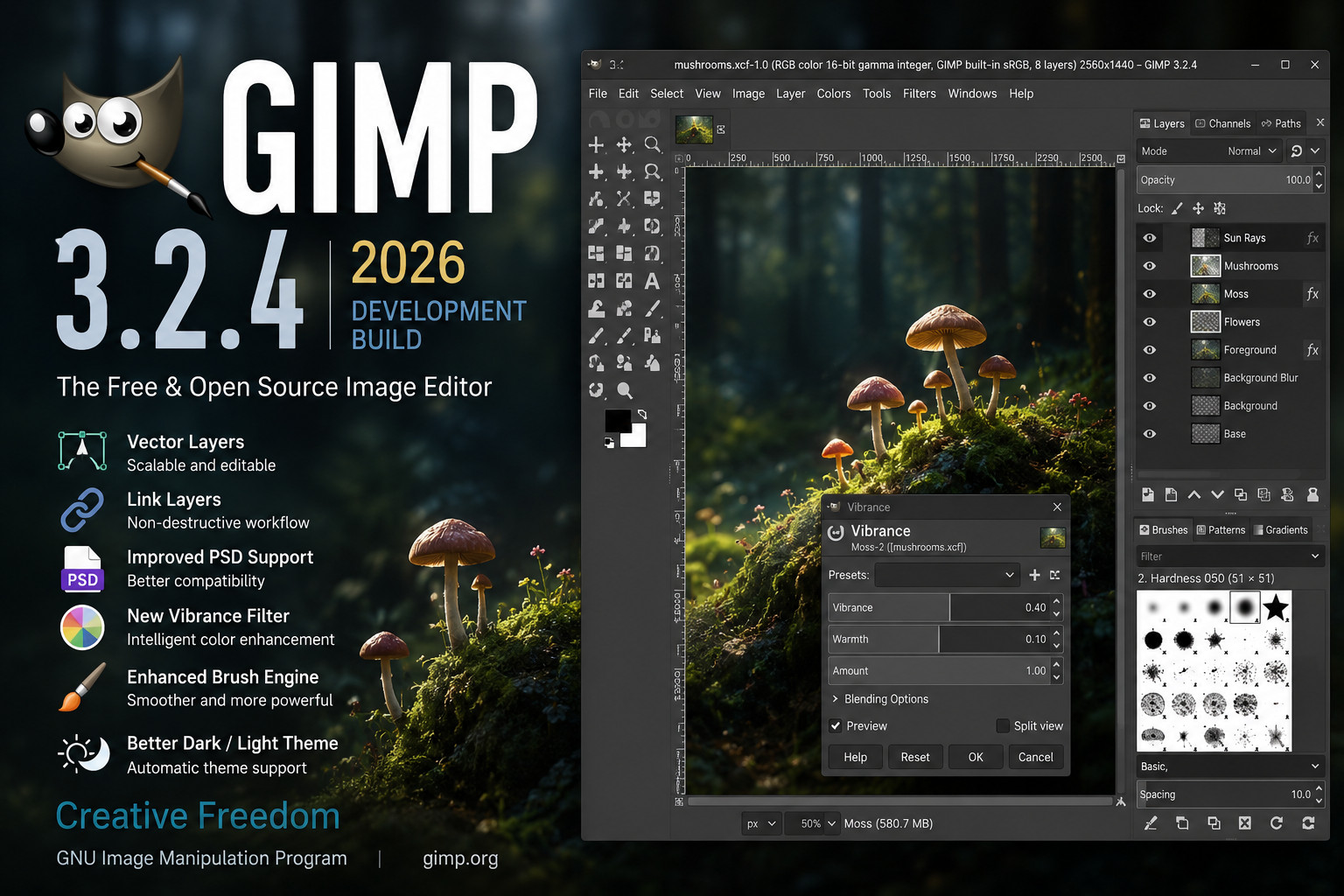
Task: Duplicate brush icon in Brushes panel
Action: pos(1214,822)
